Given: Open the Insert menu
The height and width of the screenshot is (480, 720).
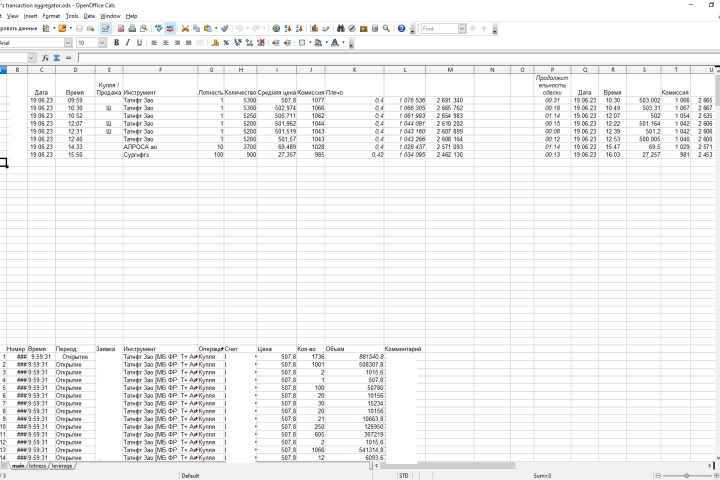Looking at the screenshot, I should click(31, 16).
